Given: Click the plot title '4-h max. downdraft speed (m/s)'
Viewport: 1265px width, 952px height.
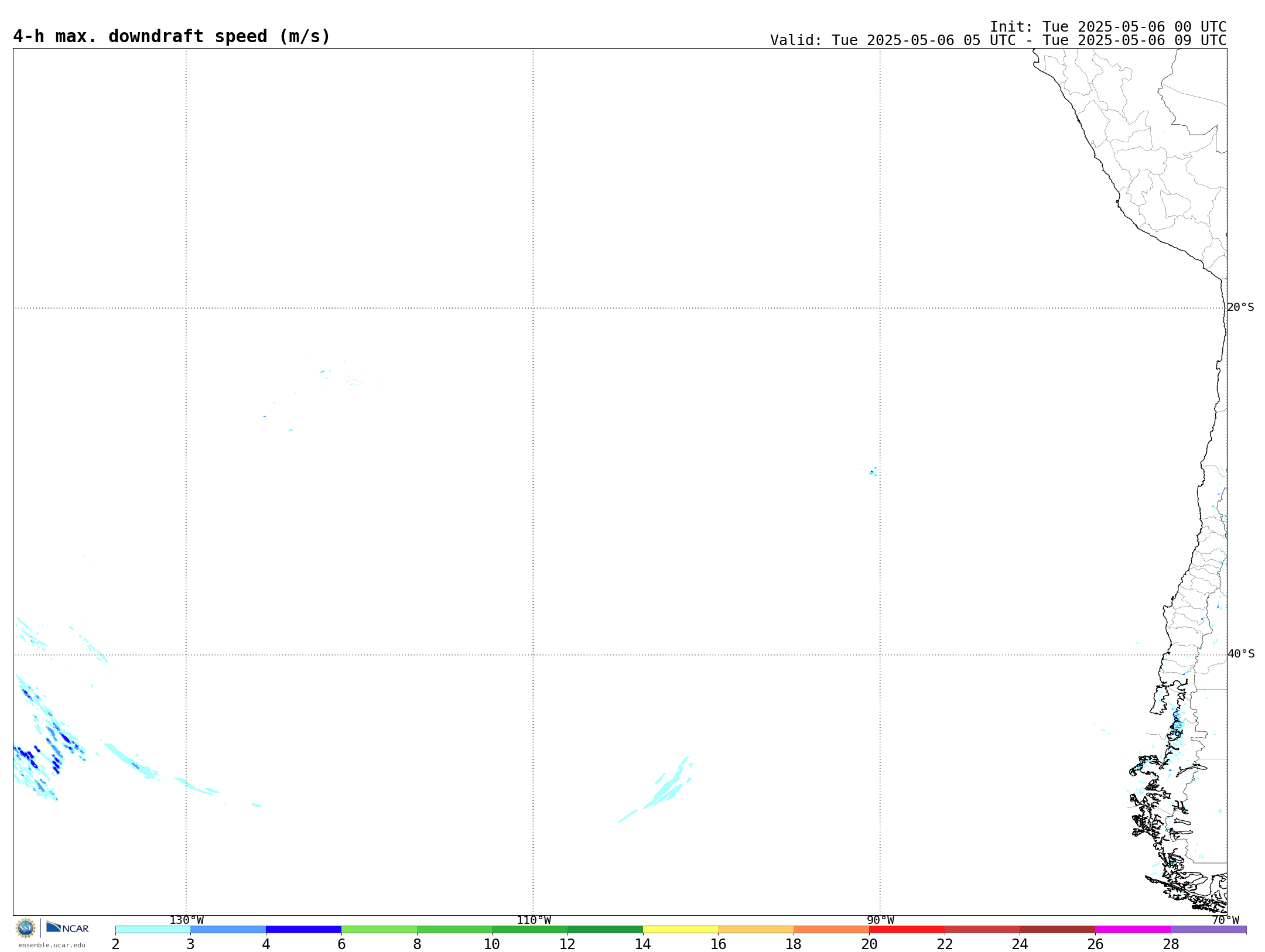Looking at the screenshot, I should click(172, 36).
